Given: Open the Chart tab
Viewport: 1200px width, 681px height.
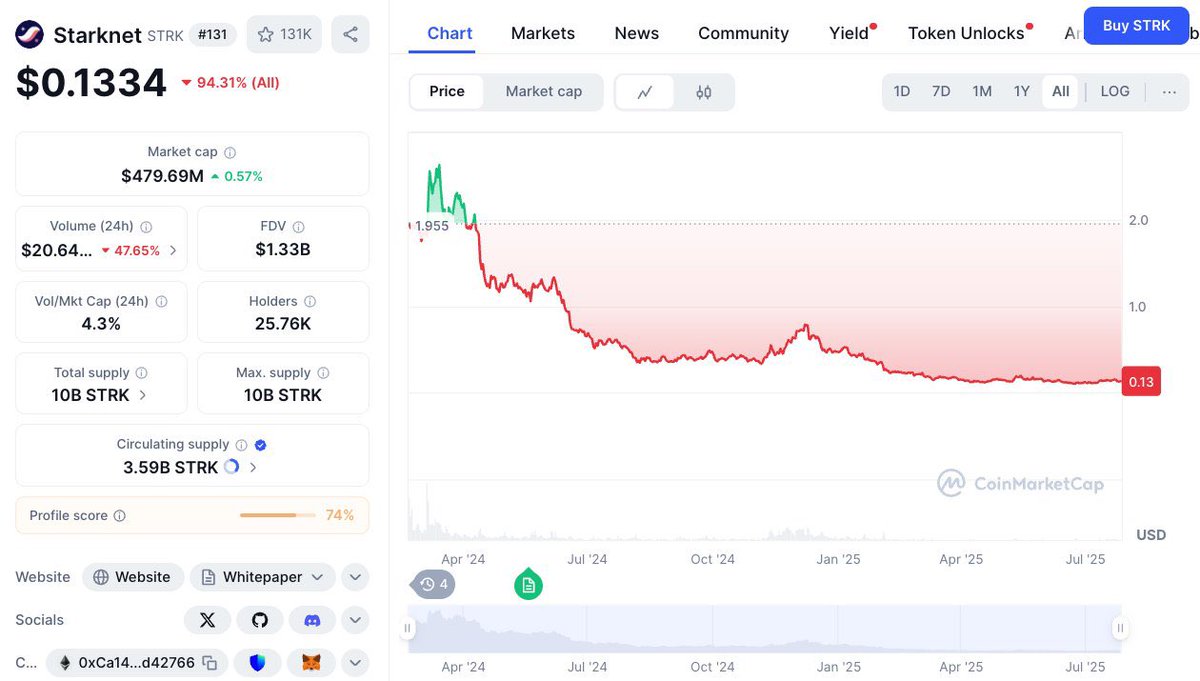Looking at the screenshot, I should pyautogui.click(x=450, y=33).
